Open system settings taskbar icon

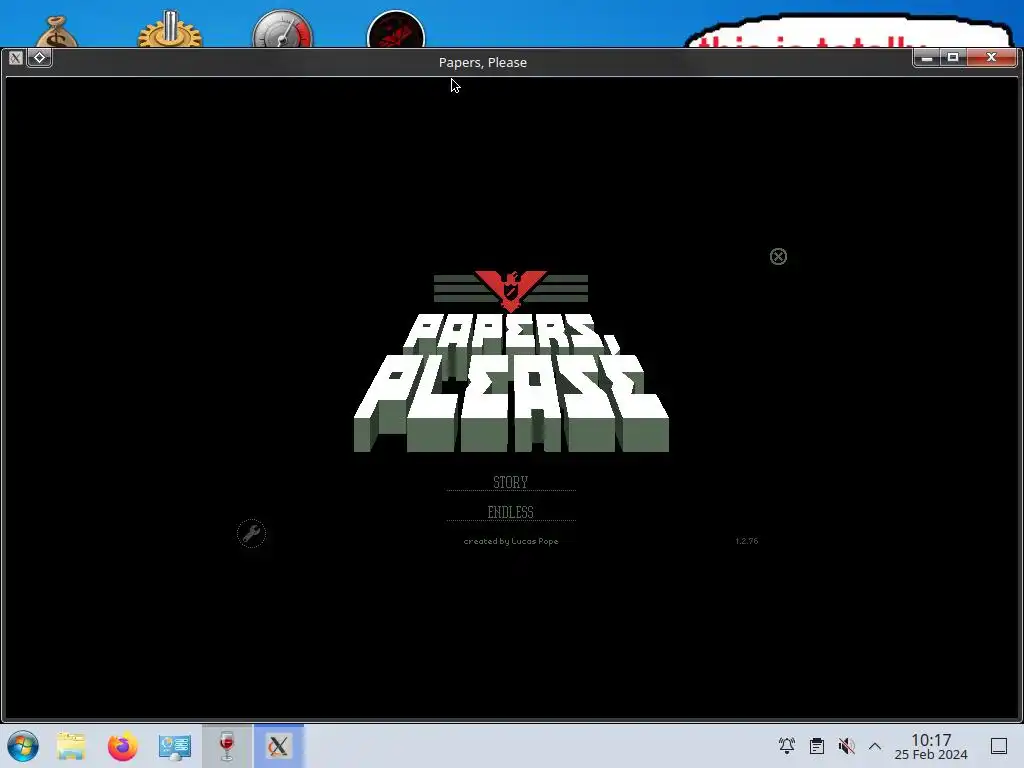tap(174, 746)
